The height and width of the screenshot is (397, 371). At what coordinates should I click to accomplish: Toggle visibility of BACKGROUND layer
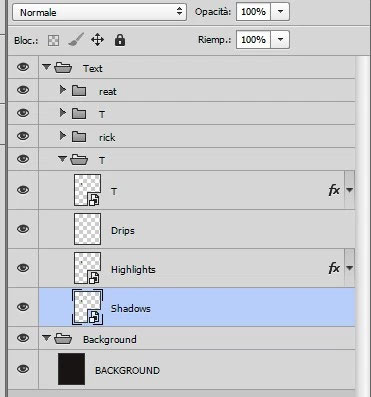coord(23,369)
